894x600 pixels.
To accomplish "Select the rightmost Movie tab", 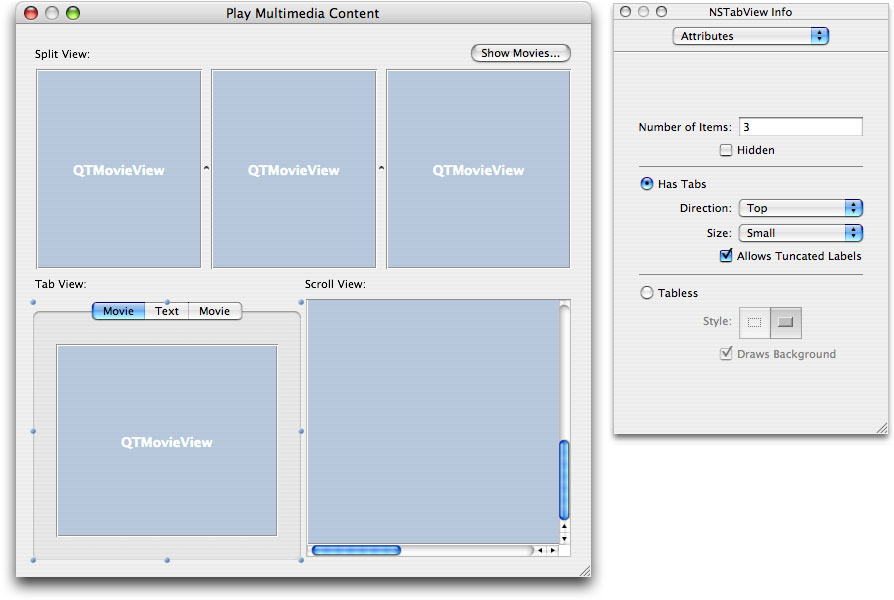I will tap(214, 311).
